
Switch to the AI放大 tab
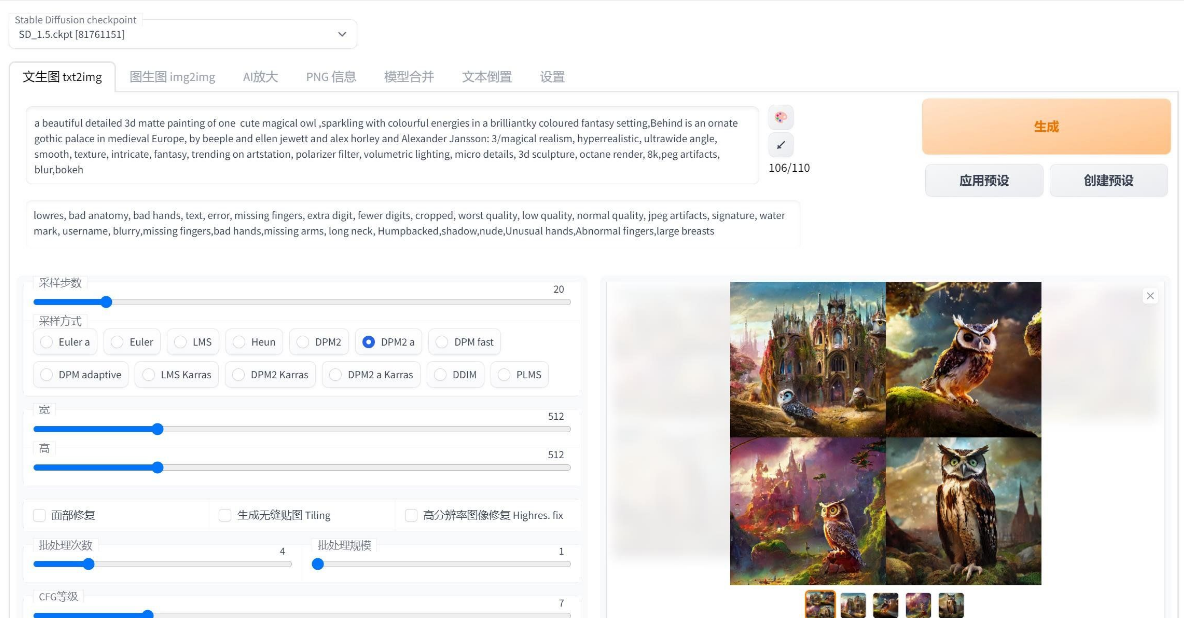pos(260,76)
